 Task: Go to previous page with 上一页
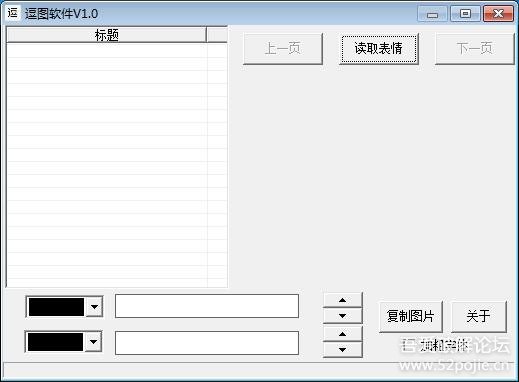point(283,49)
